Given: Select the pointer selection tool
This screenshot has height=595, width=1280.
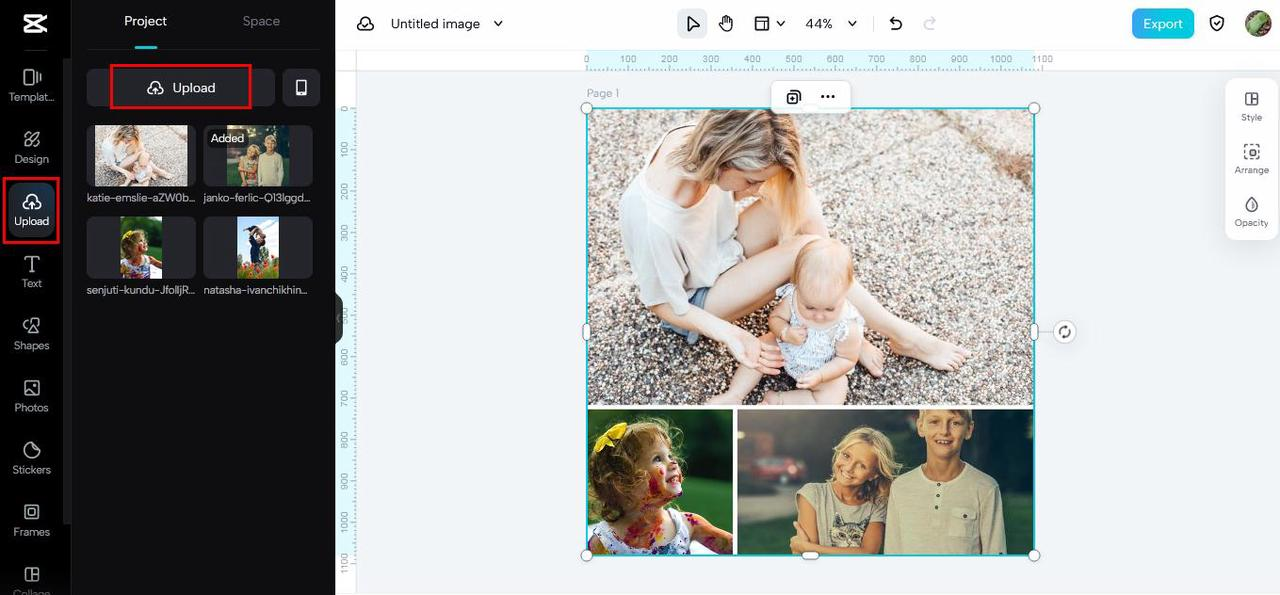Looking at the screenshot, I should (692, 24).
